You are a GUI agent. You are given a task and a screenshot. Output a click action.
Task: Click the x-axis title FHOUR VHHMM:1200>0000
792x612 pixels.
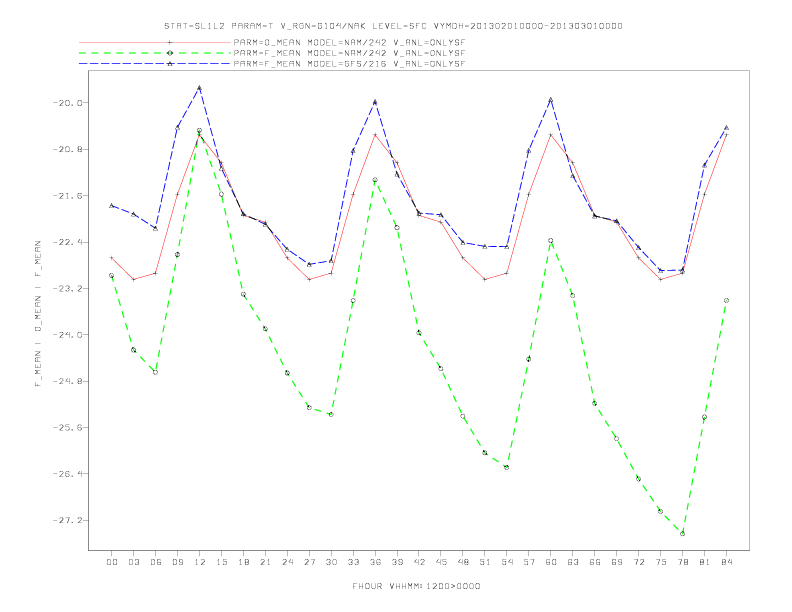tap(416, 586)
